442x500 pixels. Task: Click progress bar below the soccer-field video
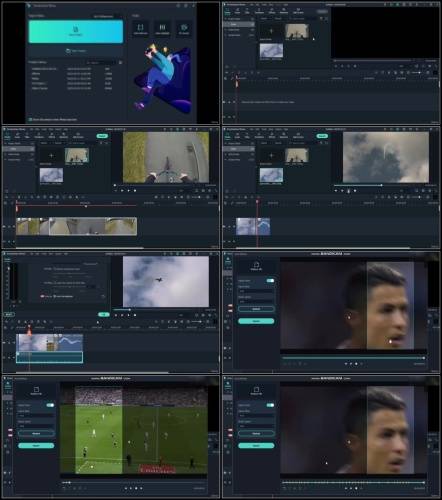point(134,482)
